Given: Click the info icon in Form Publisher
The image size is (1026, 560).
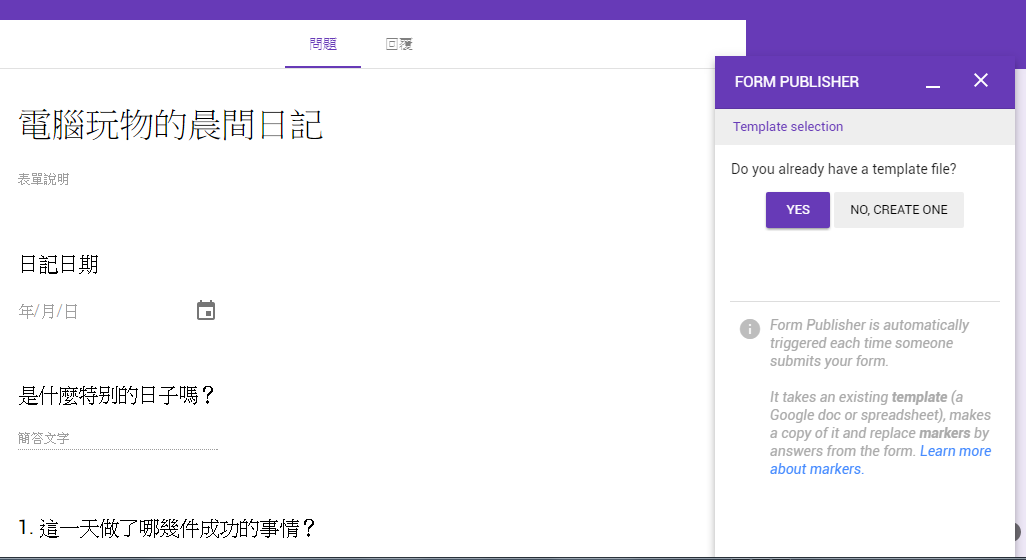Looking at the screenshot, I should click(750, 328).
